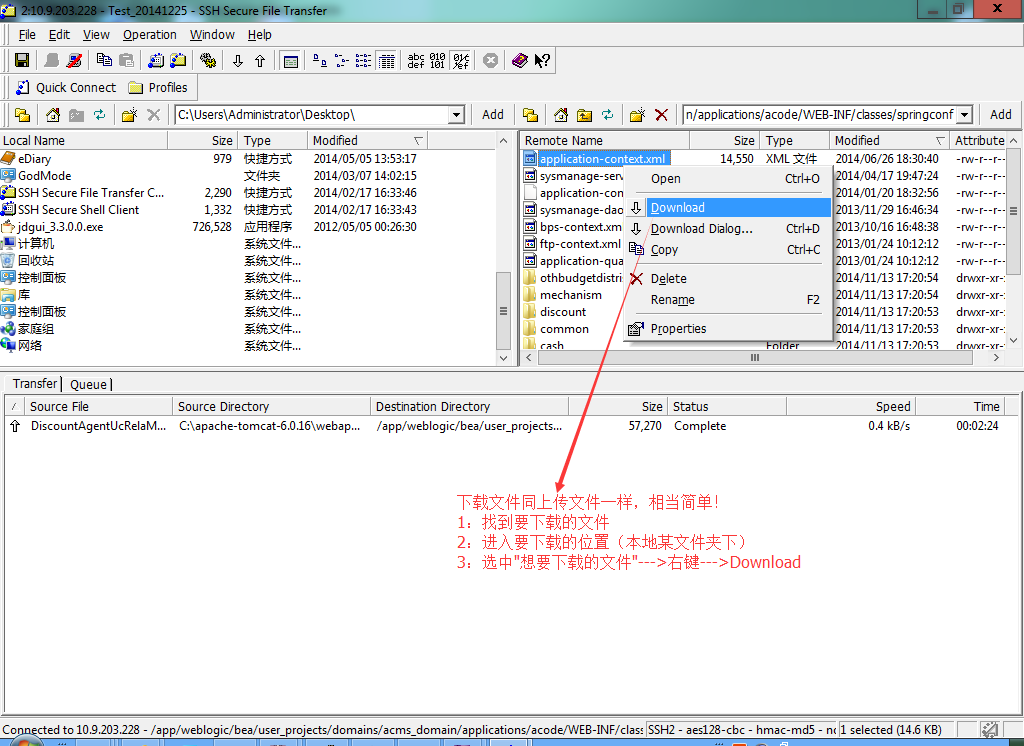Click the red remote Delete icon
The image size is (1024, 746).
661,115
